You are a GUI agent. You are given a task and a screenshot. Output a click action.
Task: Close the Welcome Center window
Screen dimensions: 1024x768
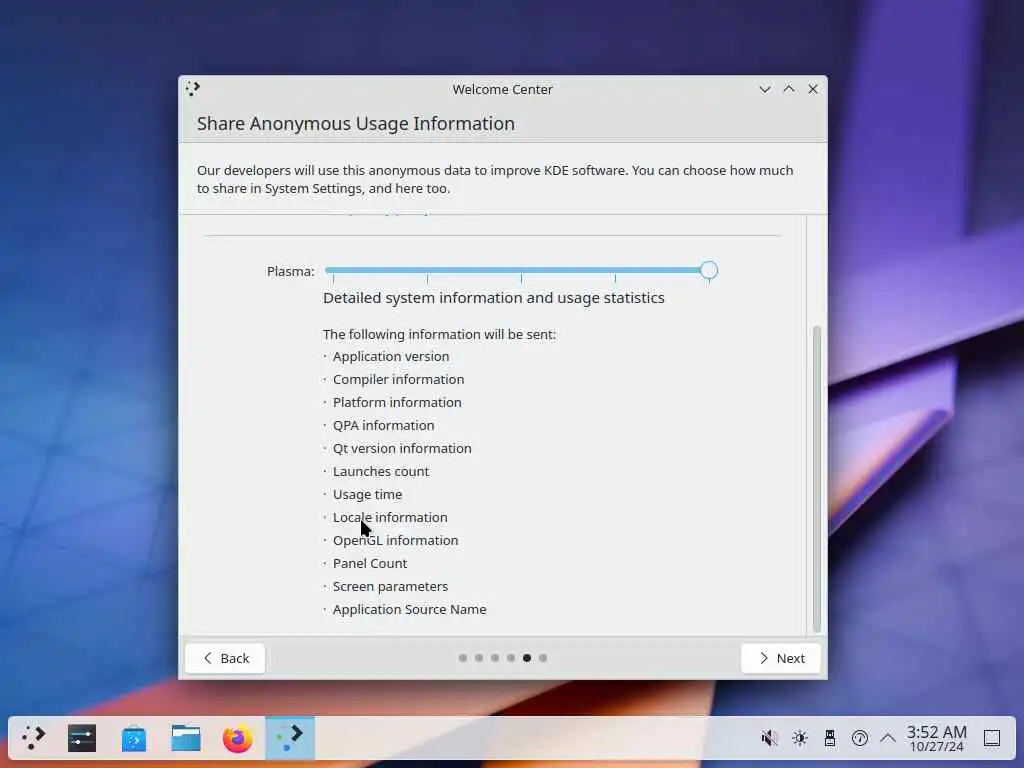point(813,89)
